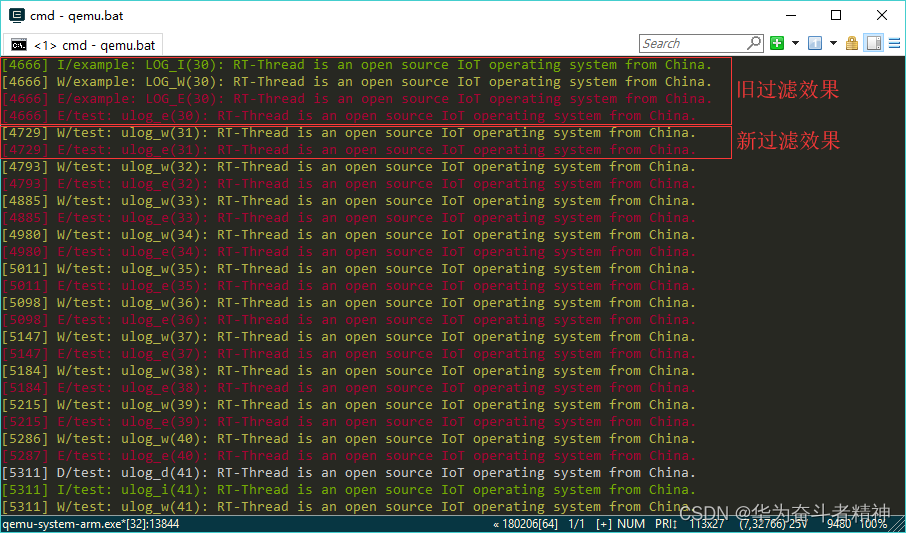Click the magnifying glass search icon

(x=755, y=43)
